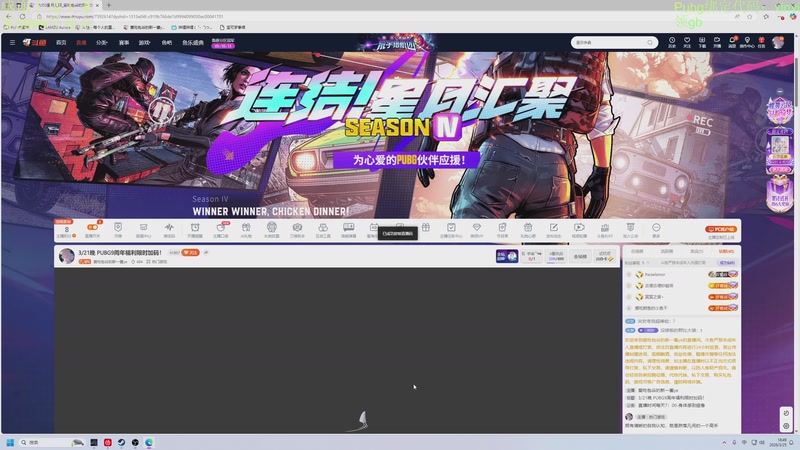Open the 主播口袋 icon with NEW badge

pyautogui.click(x=221, y=230)
